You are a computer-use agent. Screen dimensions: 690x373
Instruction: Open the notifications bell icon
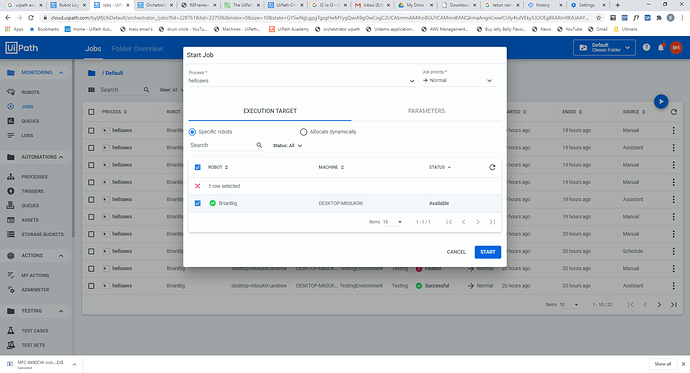661,48
